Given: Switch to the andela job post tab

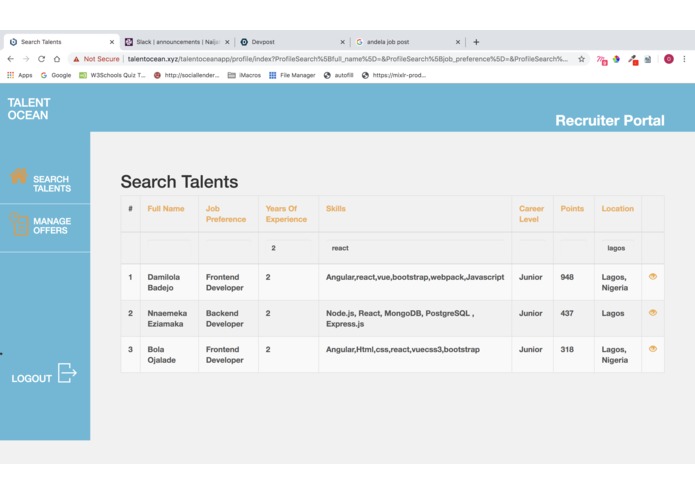Looking at the screenshot, I should click(408, 42).
